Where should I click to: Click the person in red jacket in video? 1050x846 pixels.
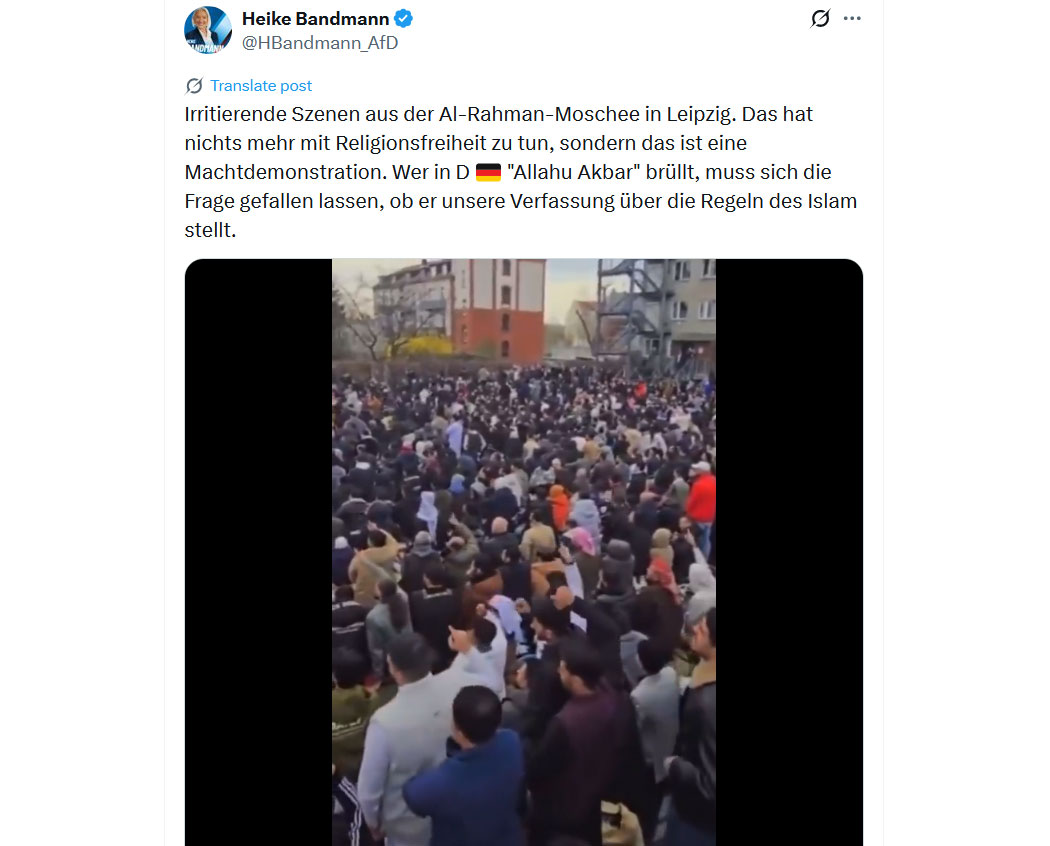pyautogui.click(x=700, y=499)
